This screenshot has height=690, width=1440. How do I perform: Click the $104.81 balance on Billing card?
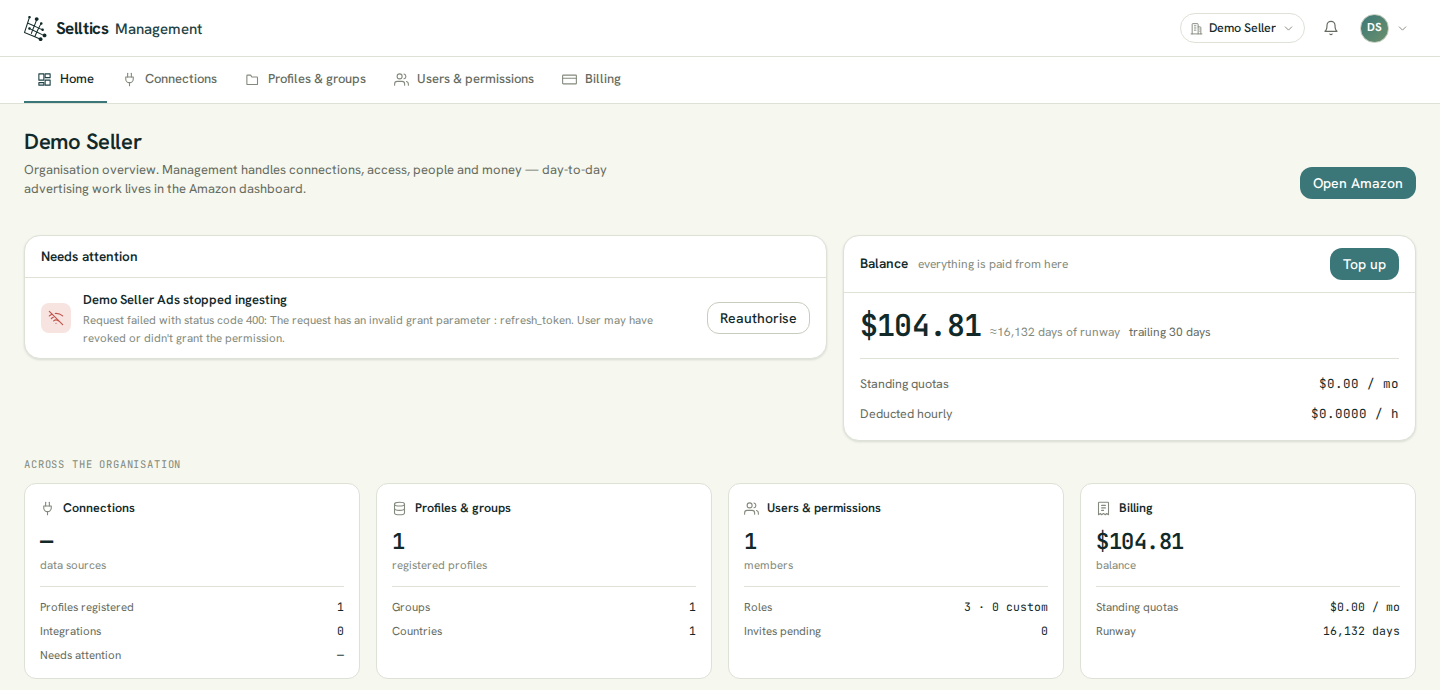tap(1140, 541)
